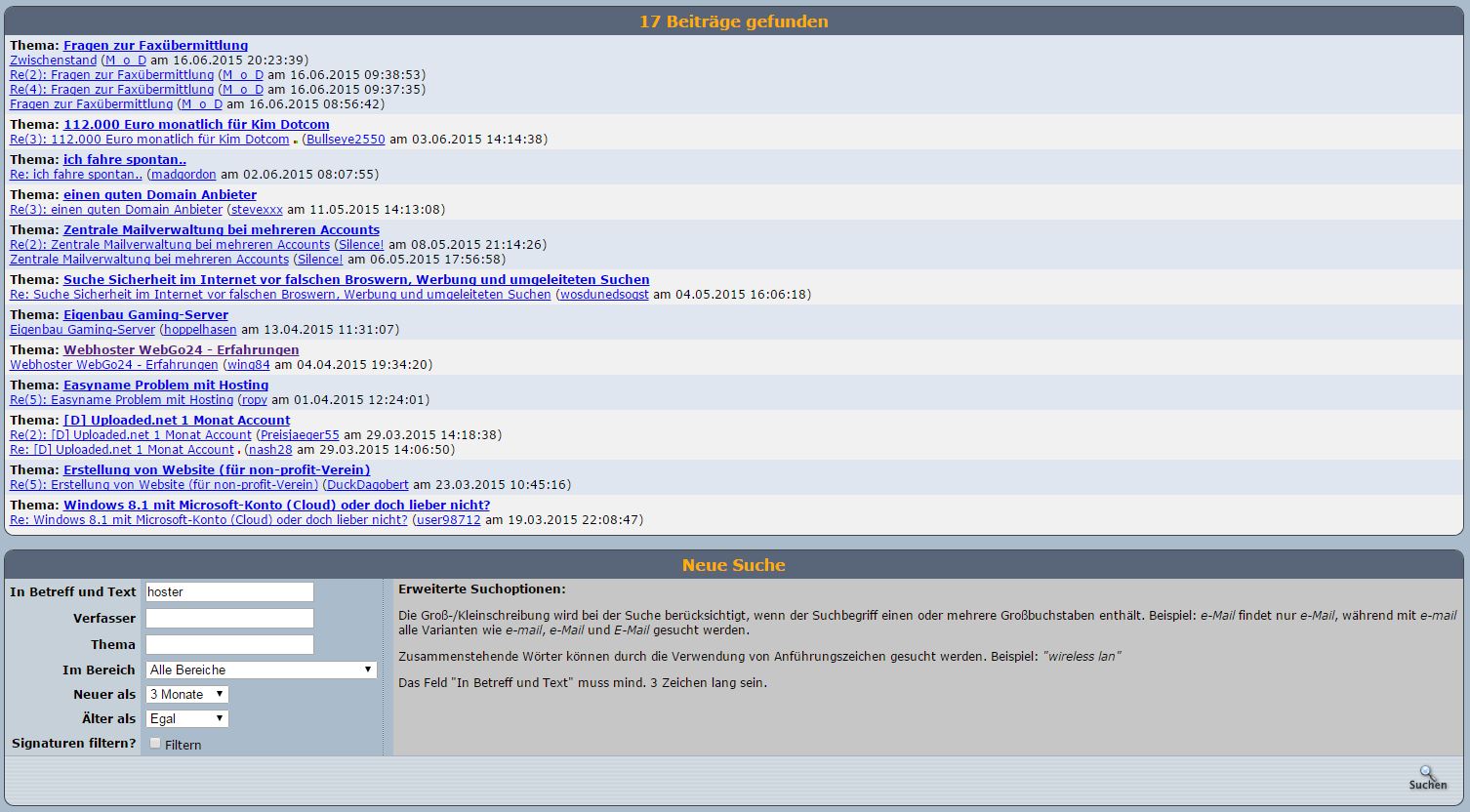
Task: Click the Thema input field
Action: pos(229,644)
